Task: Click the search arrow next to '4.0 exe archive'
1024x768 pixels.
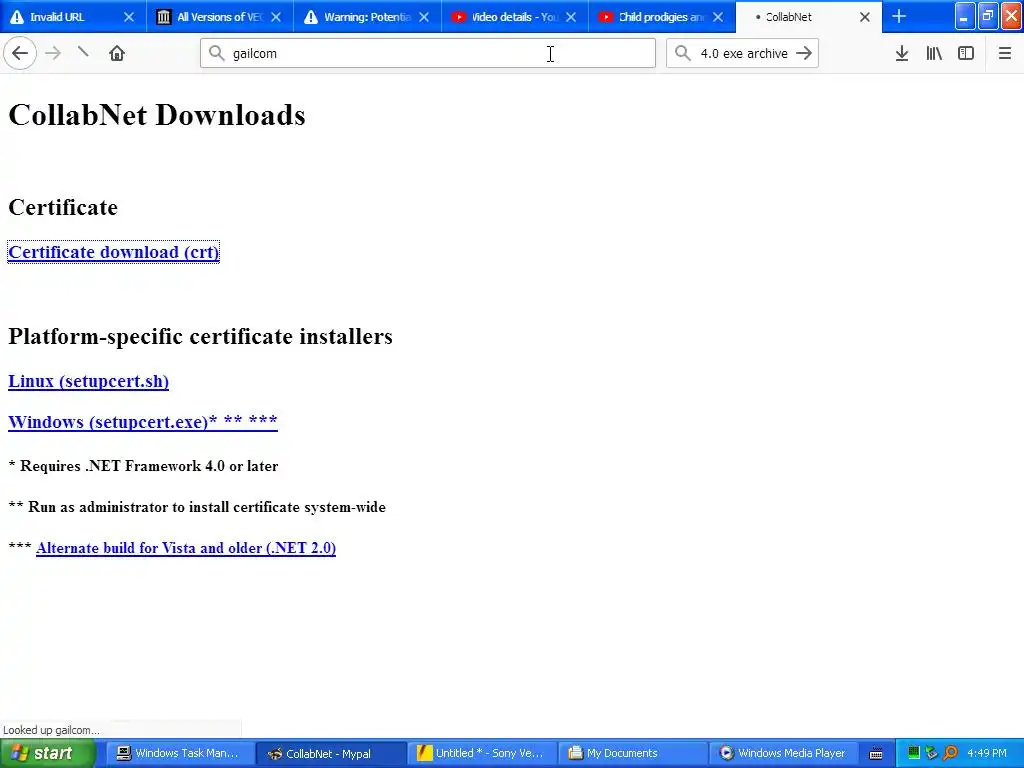Action: click(x=804, y=54)
